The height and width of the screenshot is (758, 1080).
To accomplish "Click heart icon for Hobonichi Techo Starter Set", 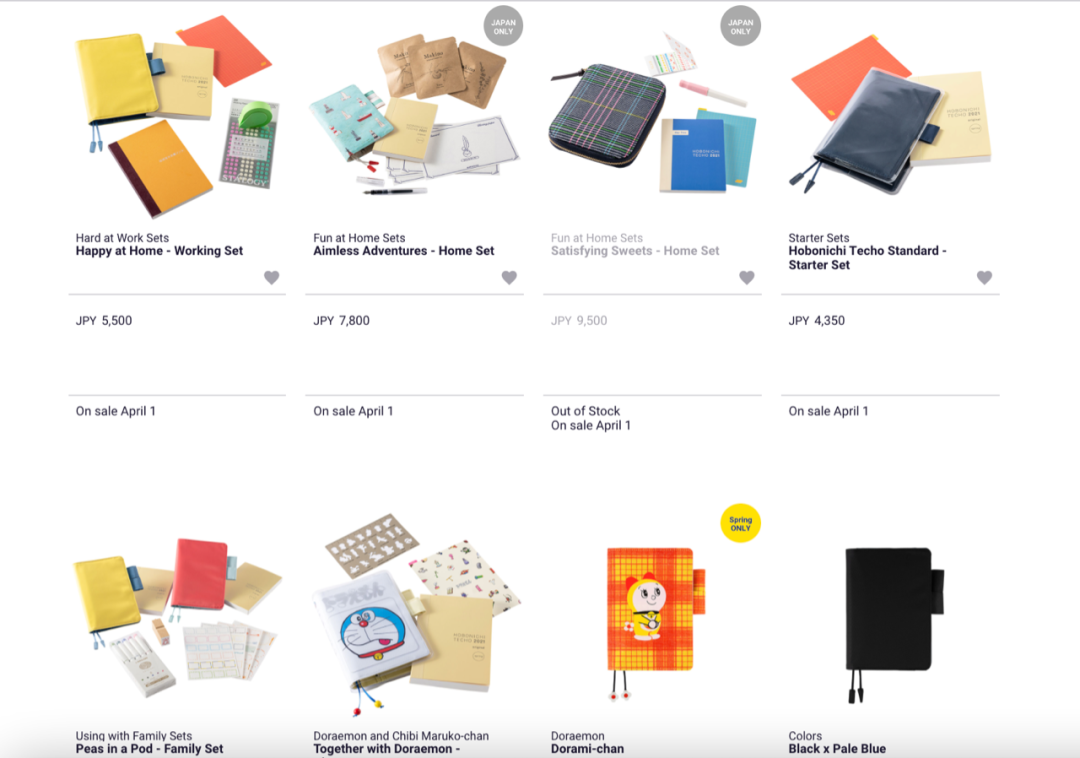I will pyautogui.click(x=984, y=277).
